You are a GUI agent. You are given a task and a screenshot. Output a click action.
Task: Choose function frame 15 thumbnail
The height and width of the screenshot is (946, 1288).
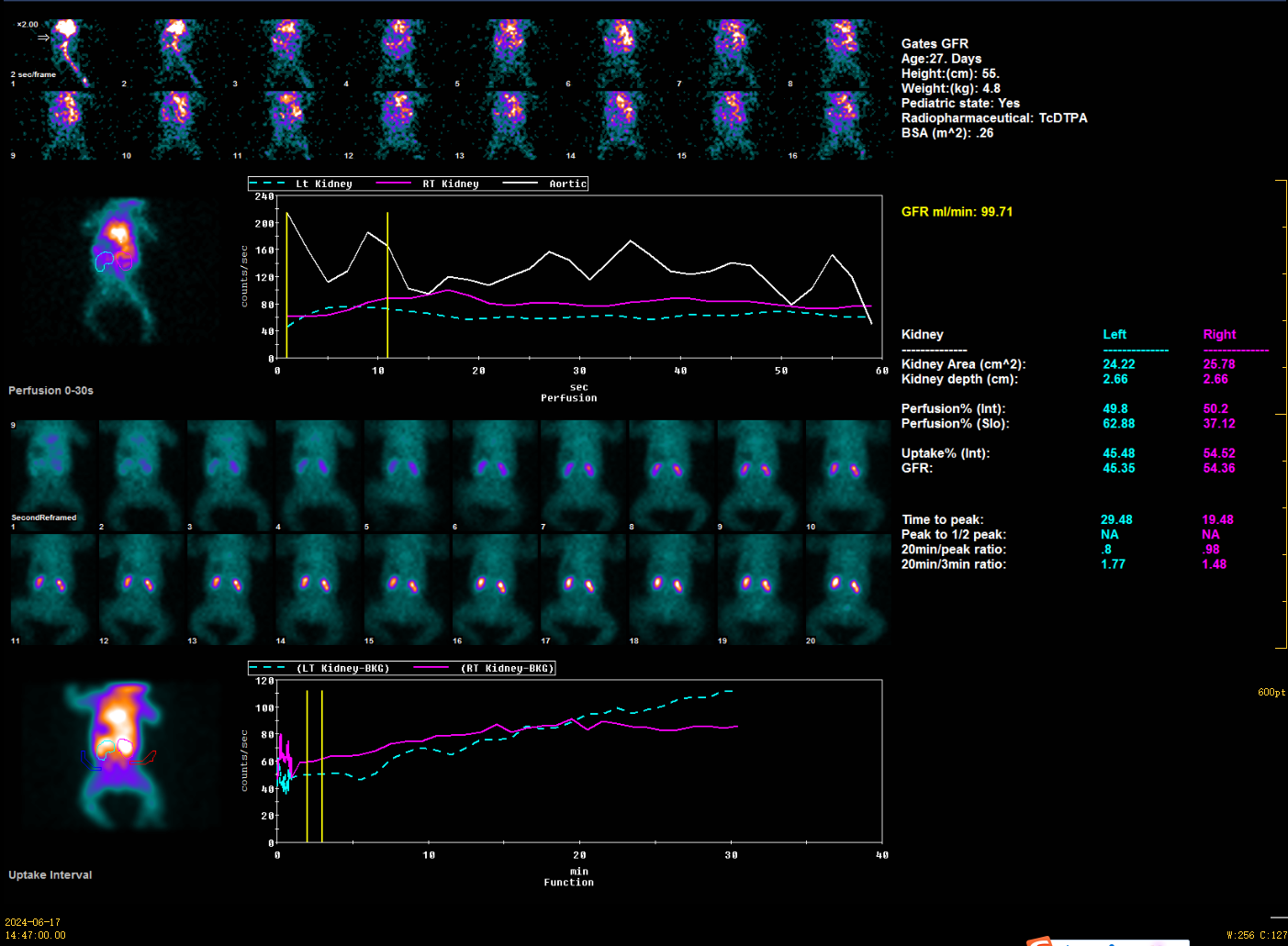(x=406, y=589)
